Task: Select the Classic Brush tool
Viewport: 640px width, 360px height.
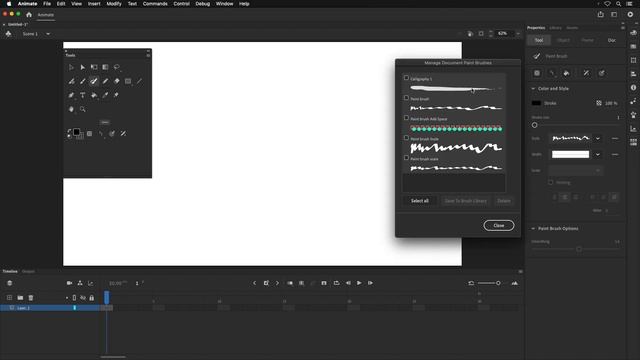Action: click(82, 81)
